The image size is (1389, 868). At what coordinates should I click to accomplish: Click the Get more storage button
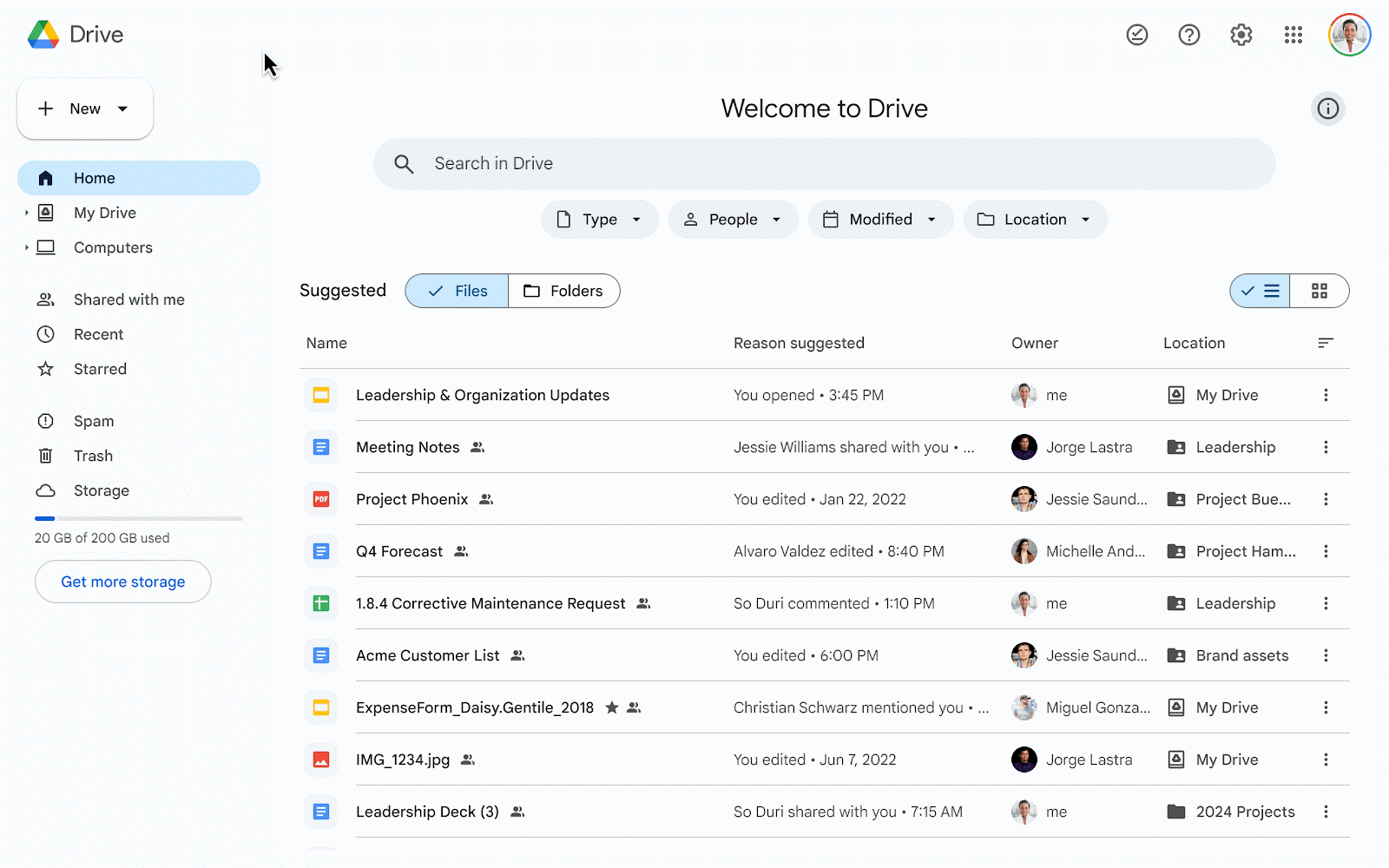coord(122,582)
